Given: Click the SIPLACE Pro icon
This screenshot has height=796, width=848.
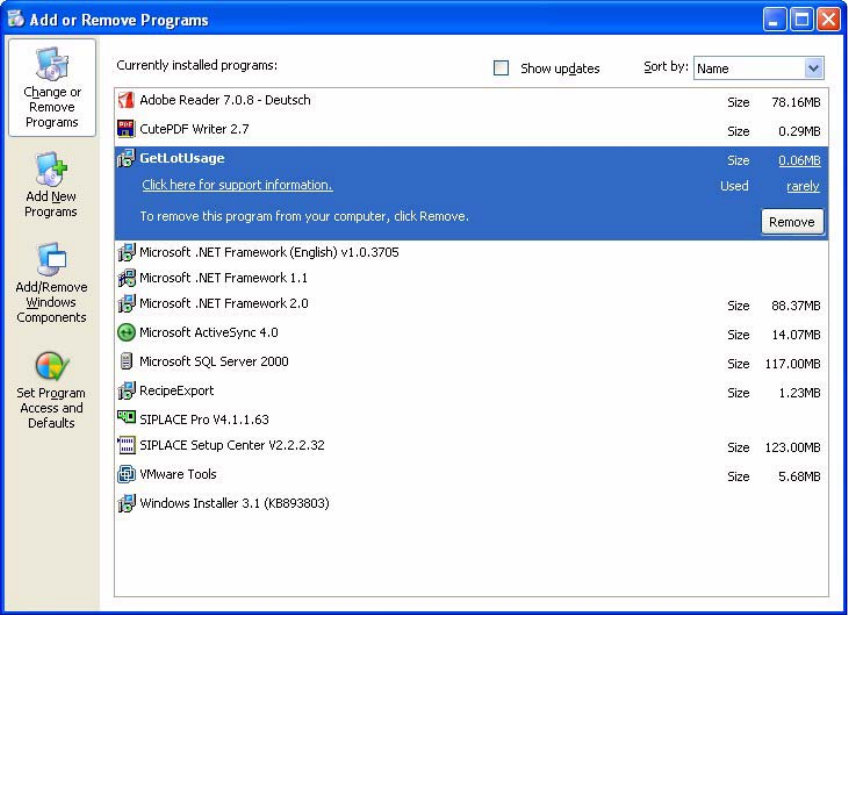Looking at the screenshot, I should [126, 417].
